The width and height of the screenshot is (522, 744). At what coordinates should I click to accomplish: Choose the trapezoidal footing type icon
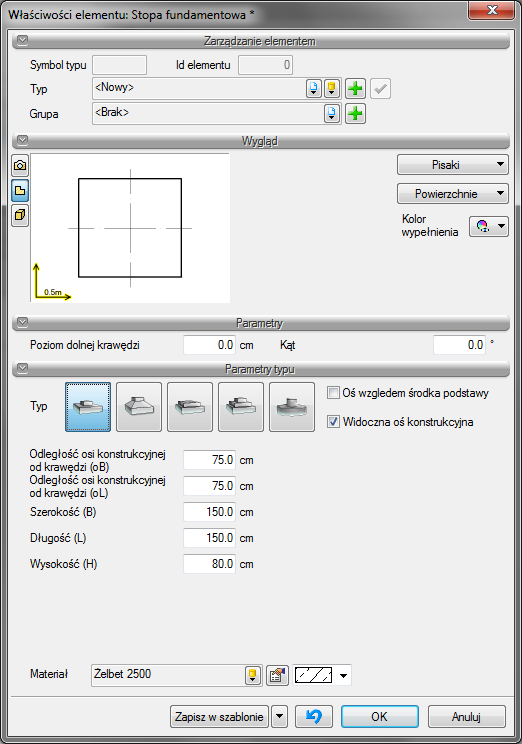pos(139,407)
